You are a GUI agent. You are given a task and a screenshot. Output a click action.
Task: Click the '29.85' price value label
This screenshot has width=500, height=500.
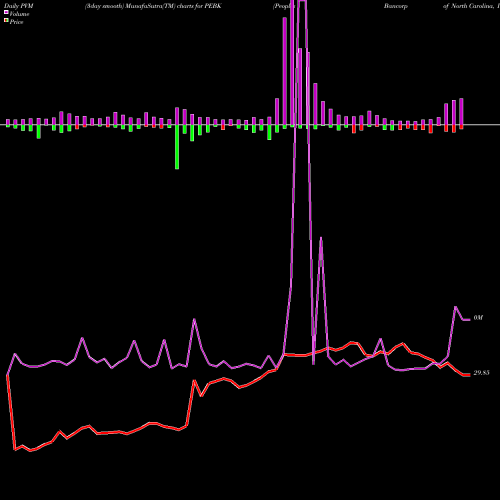coord(481,373)
